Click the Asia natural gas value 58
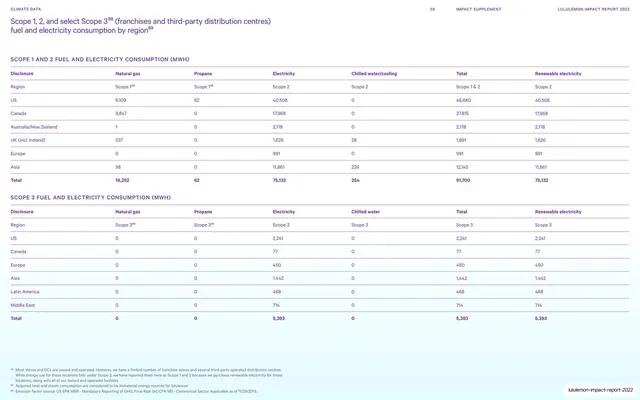Image resolution: width=640 pixels, height=400 pixels. (118, 167)
